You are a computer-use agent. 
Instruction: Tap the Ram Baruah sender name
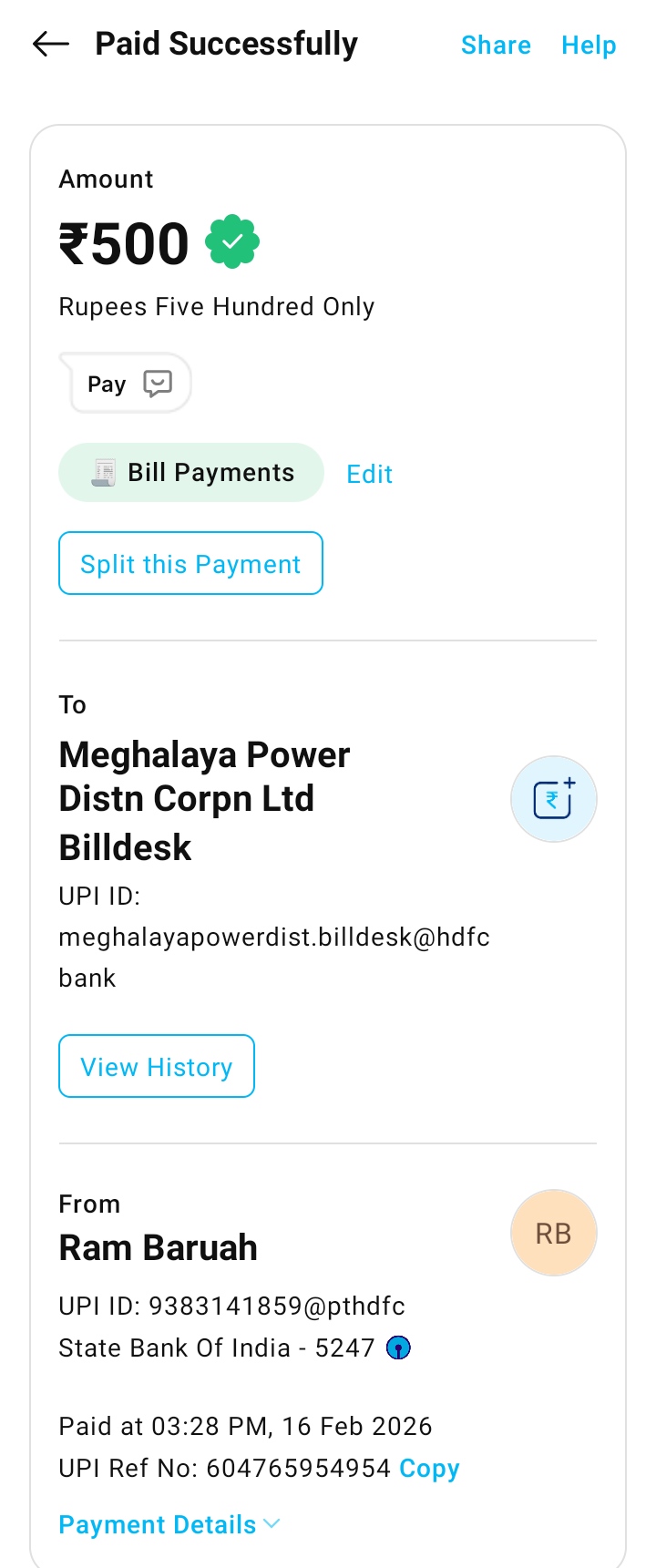coord(158,1247)
